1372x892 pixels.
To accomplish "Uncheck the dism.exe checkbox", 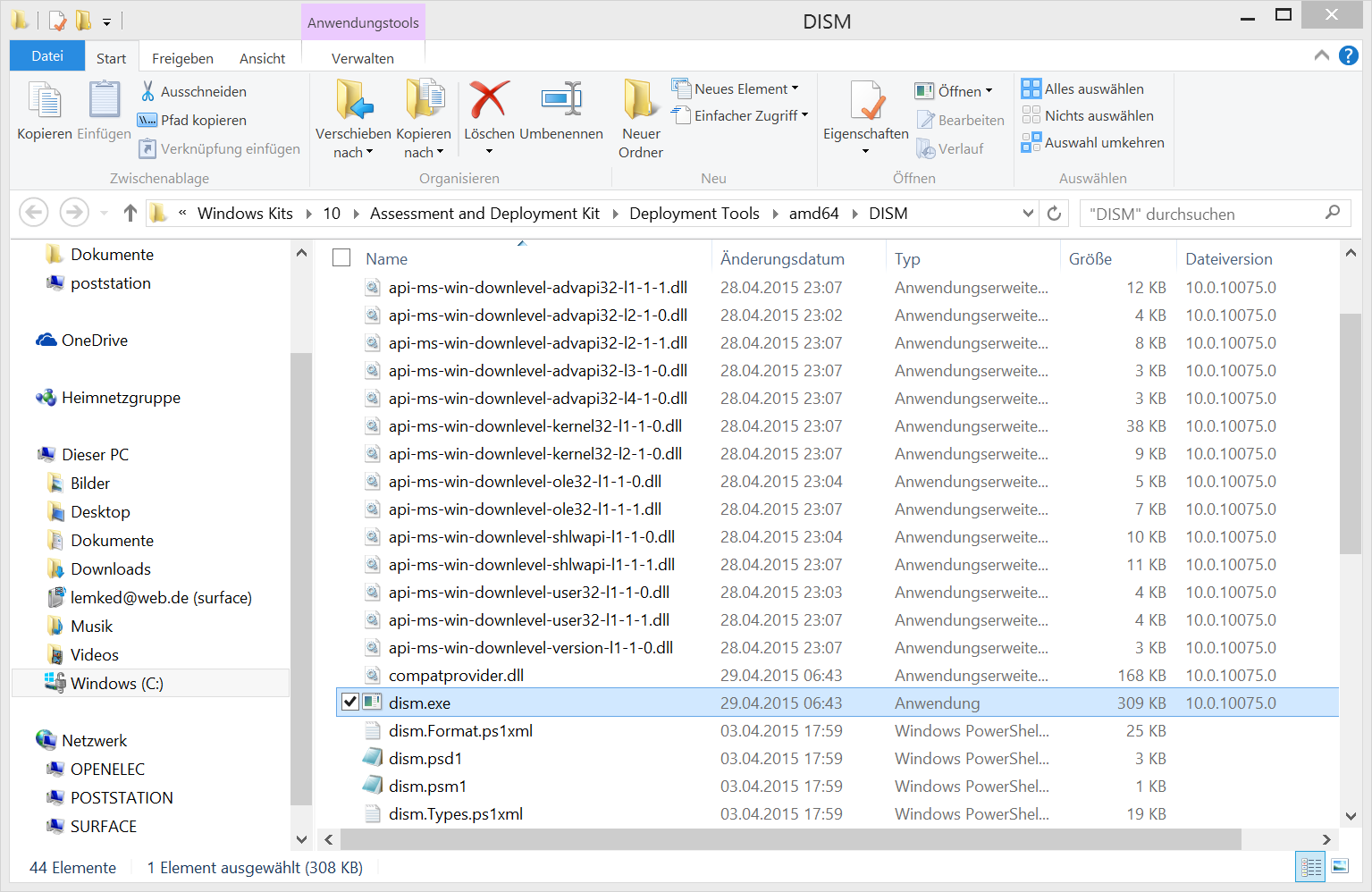I will [x=350, y=703].
